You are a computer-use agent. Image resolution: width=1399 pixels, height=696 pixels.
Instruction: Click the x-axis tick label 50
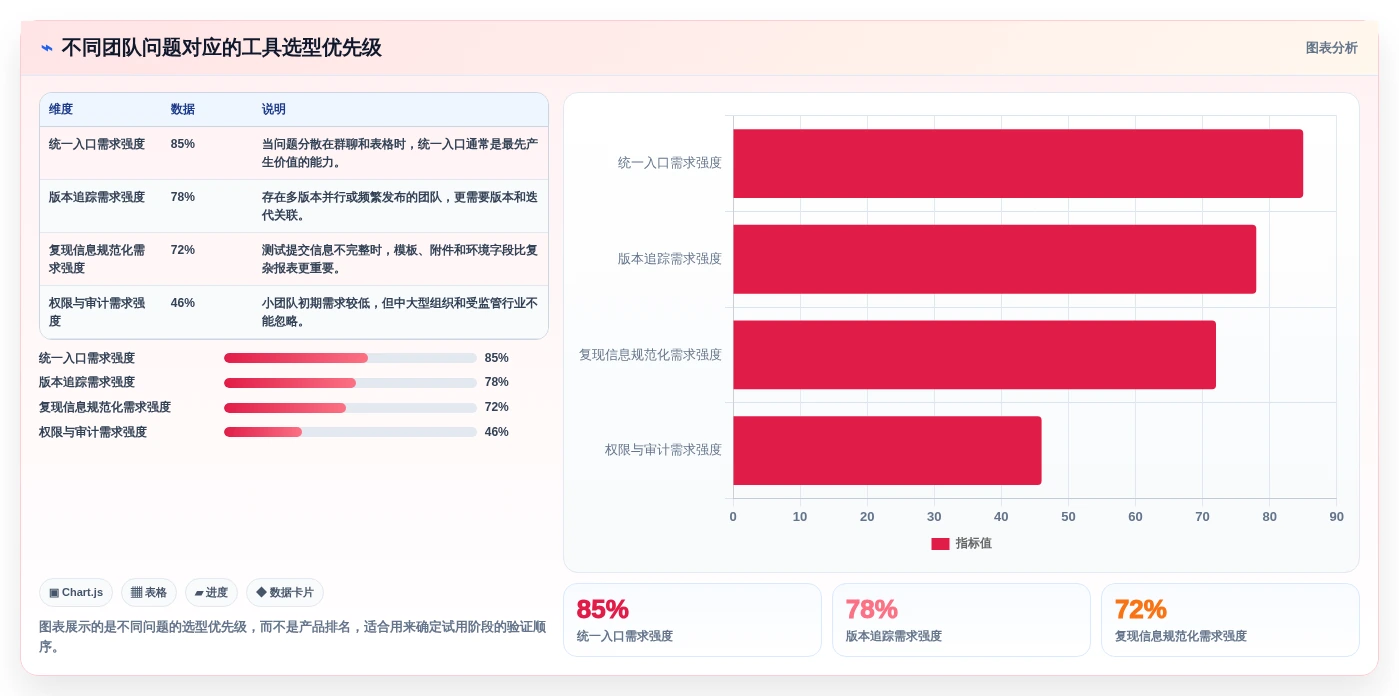point(1068,517)
